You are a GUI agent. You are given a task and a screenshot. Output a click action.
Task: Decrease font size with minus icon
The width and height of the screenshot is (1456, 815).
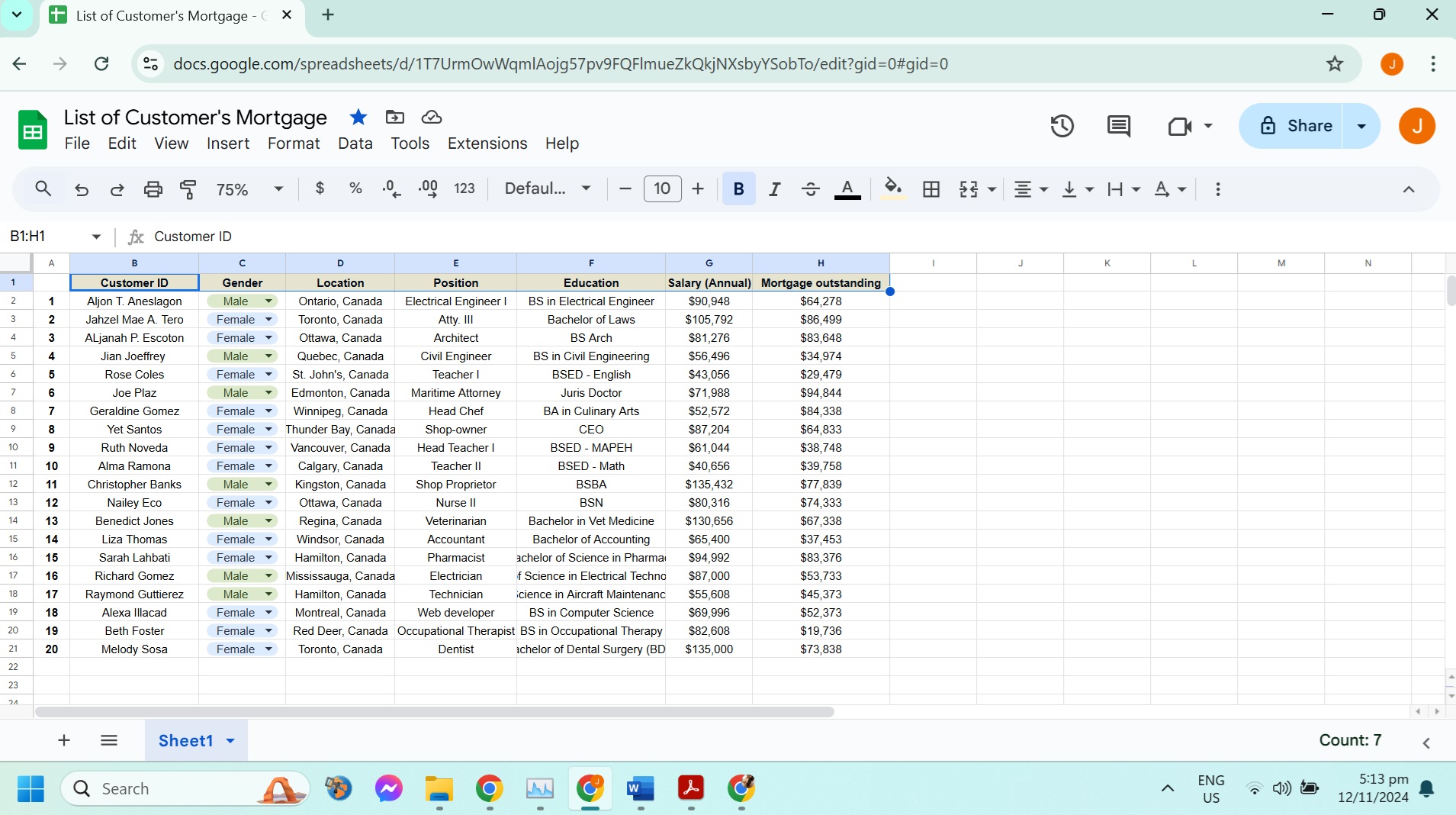(x=625, y=188)
